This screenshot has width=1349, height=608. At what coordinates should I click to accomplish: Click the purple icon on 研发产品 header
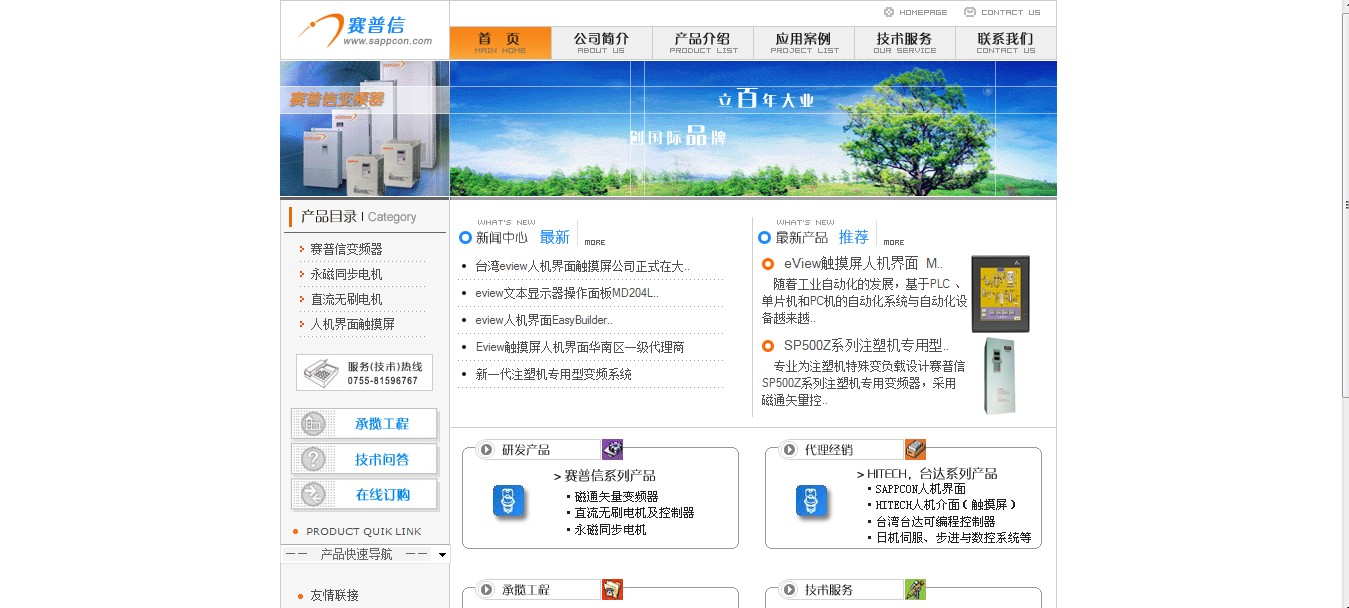point(612,449)
